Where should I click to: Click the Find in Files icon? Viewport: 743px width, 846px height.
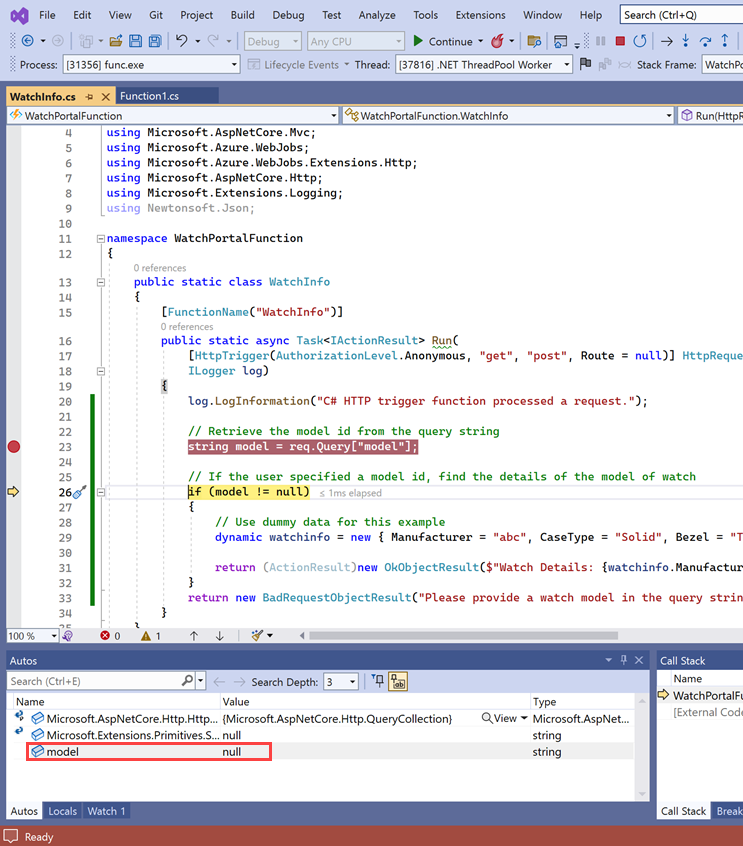click(x=534, y=41)
